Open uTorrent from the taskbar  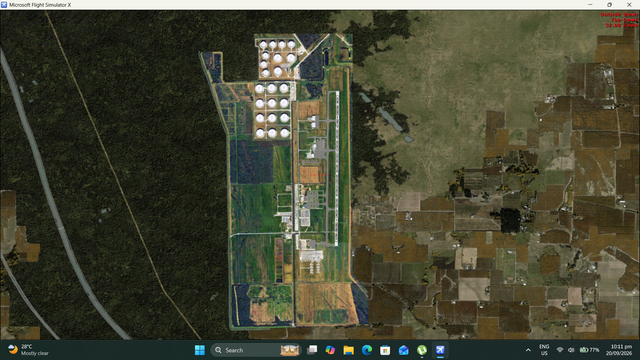pyautogui.click(x=422, y=350)
